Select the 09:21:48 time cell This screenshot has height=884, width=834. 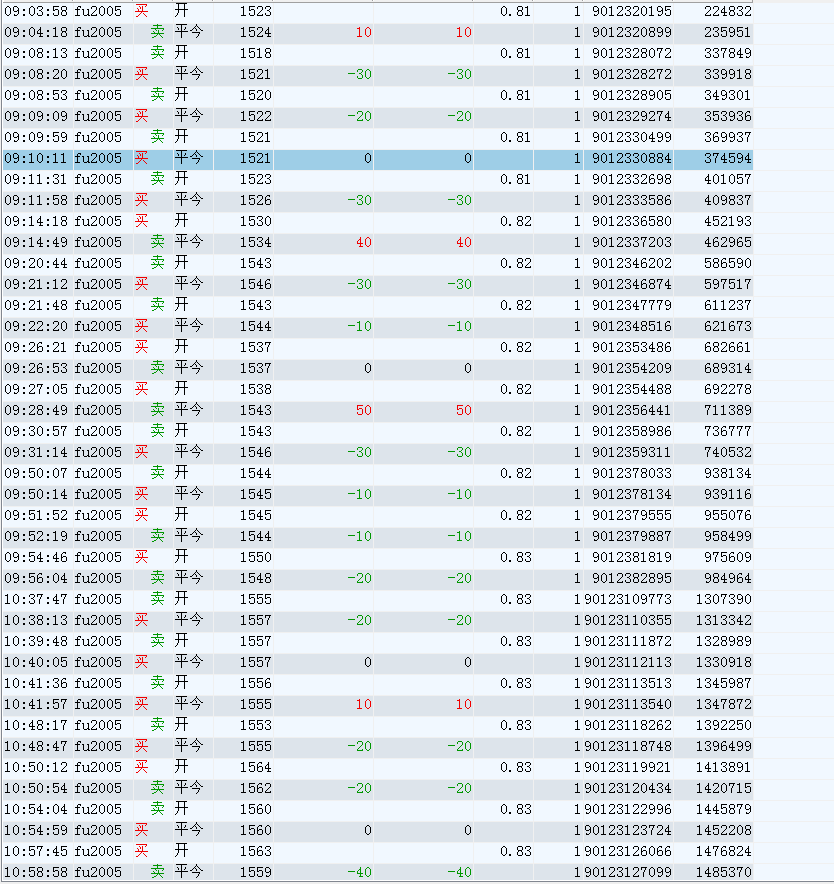36,306
